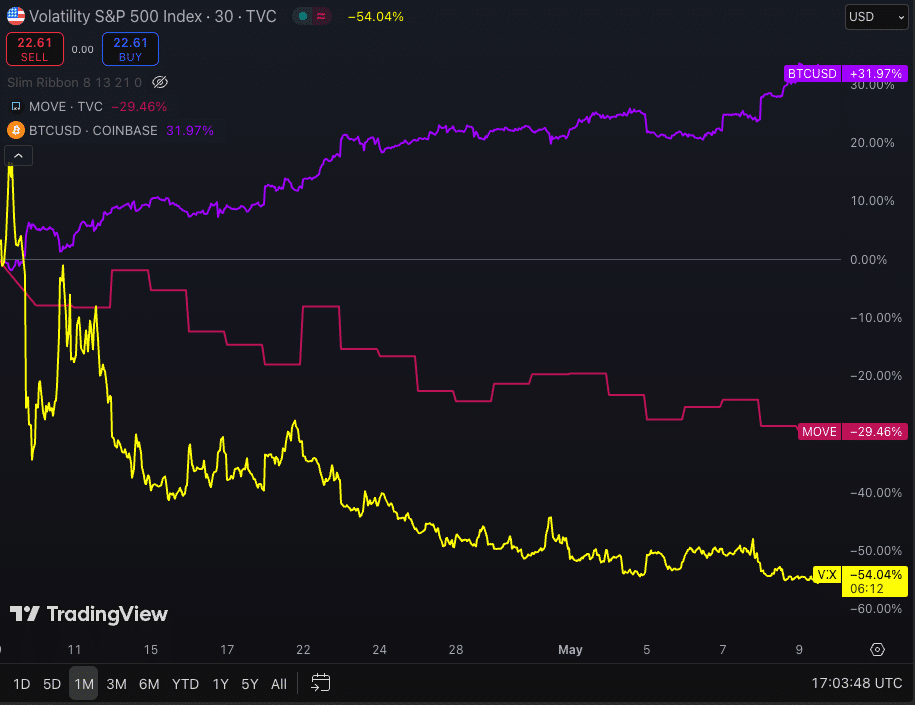Select the All time range
915x705 pixels.
pos(279,683)
